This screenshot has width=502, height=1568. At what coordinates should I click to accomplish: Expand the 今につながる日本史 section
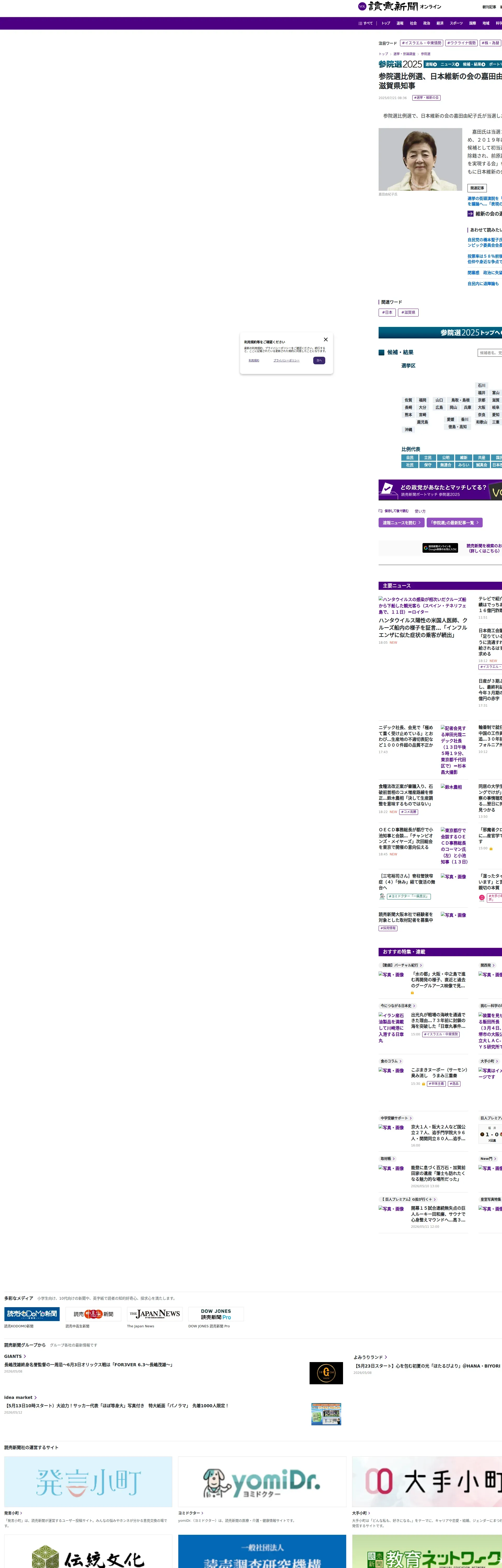click(x=398, y=1006)
